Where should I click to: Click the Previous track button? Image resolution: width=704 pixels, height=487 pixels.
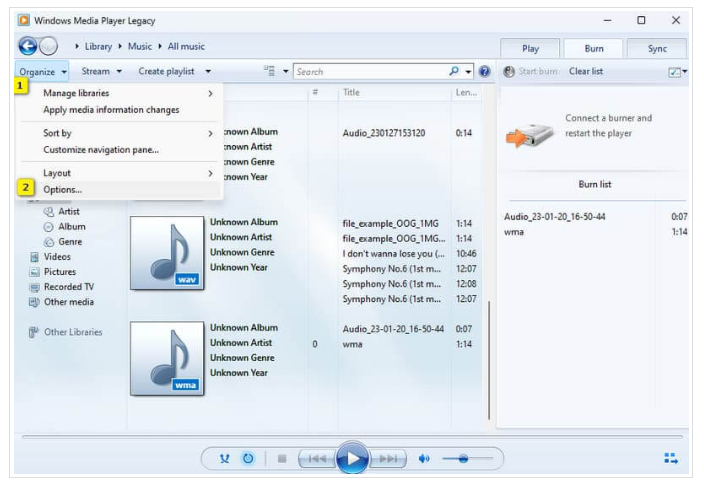coord(317,459)
